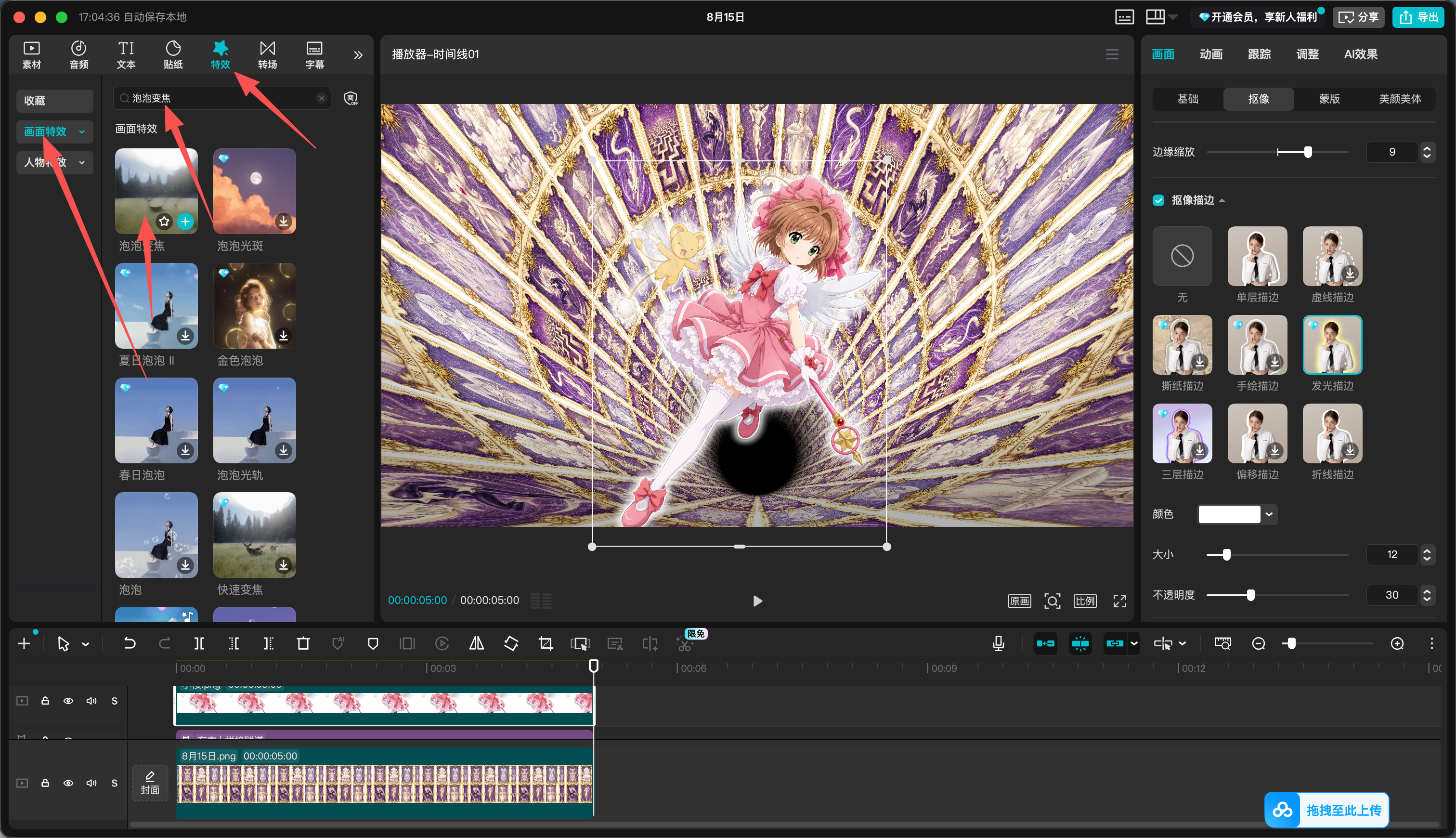The width and height of the screenshot is (1456, 838).
Task: Hide the overlay track with its eye icon
Action: (68, 701)
